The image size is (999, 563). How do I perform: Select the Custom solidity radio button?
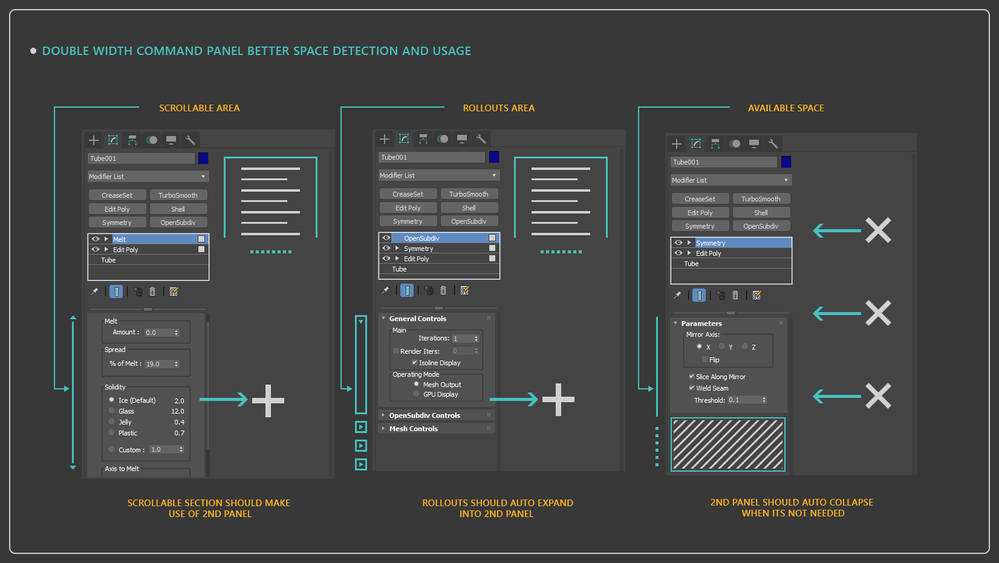111,450
